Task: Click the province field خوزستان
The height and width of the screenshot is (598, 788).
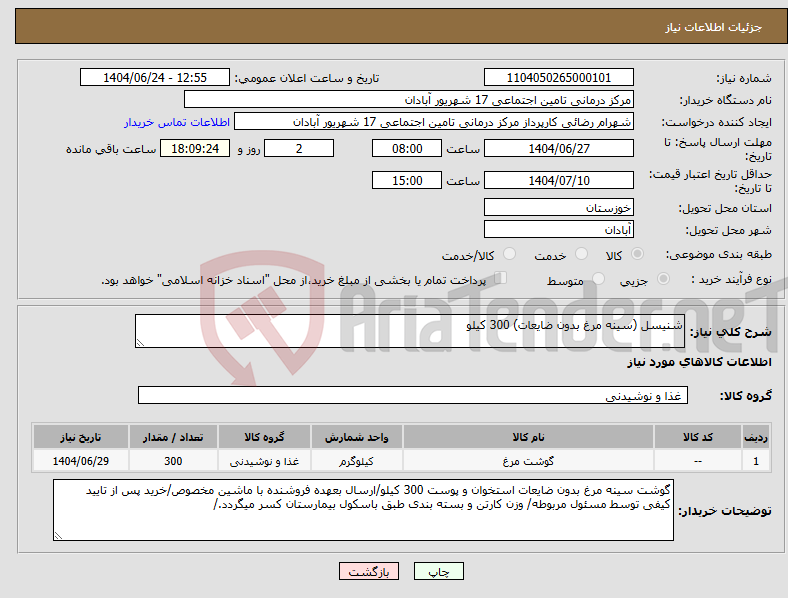Action: tap(558, 208)
